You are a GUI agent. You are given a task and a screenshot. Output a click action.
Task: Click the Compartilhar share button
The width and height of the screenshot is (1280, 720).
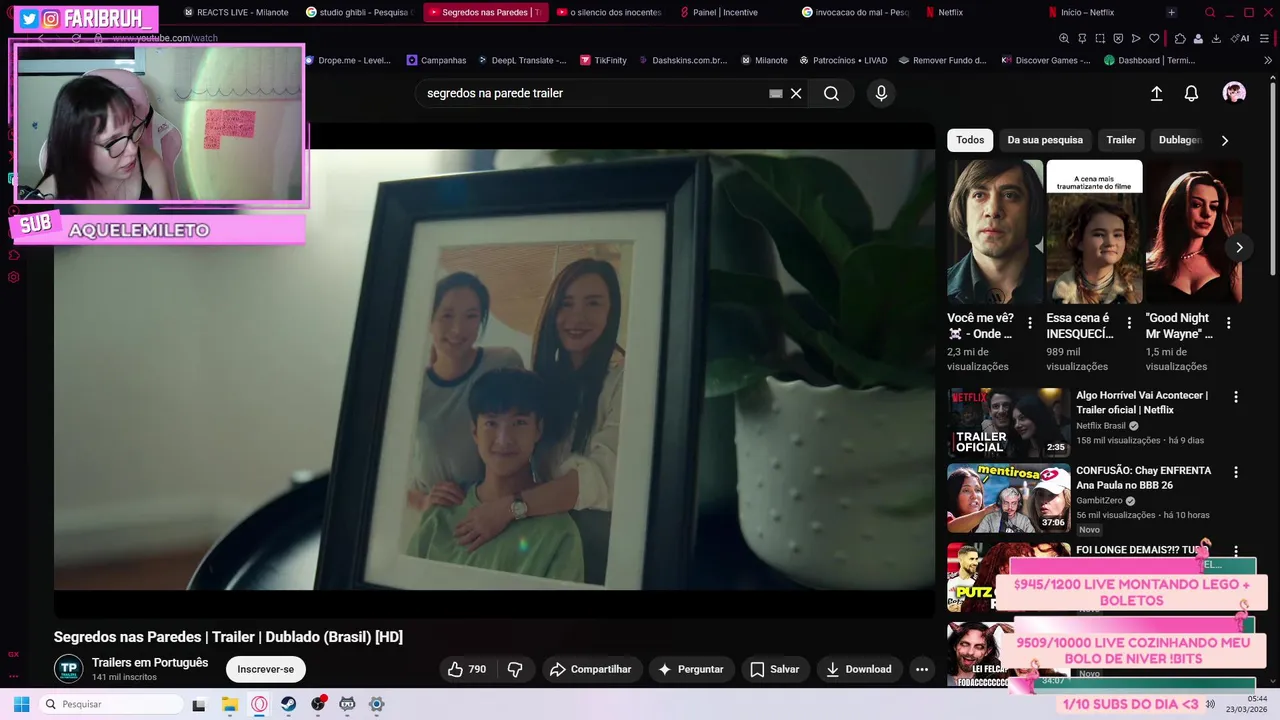click(x=590, y=669)
